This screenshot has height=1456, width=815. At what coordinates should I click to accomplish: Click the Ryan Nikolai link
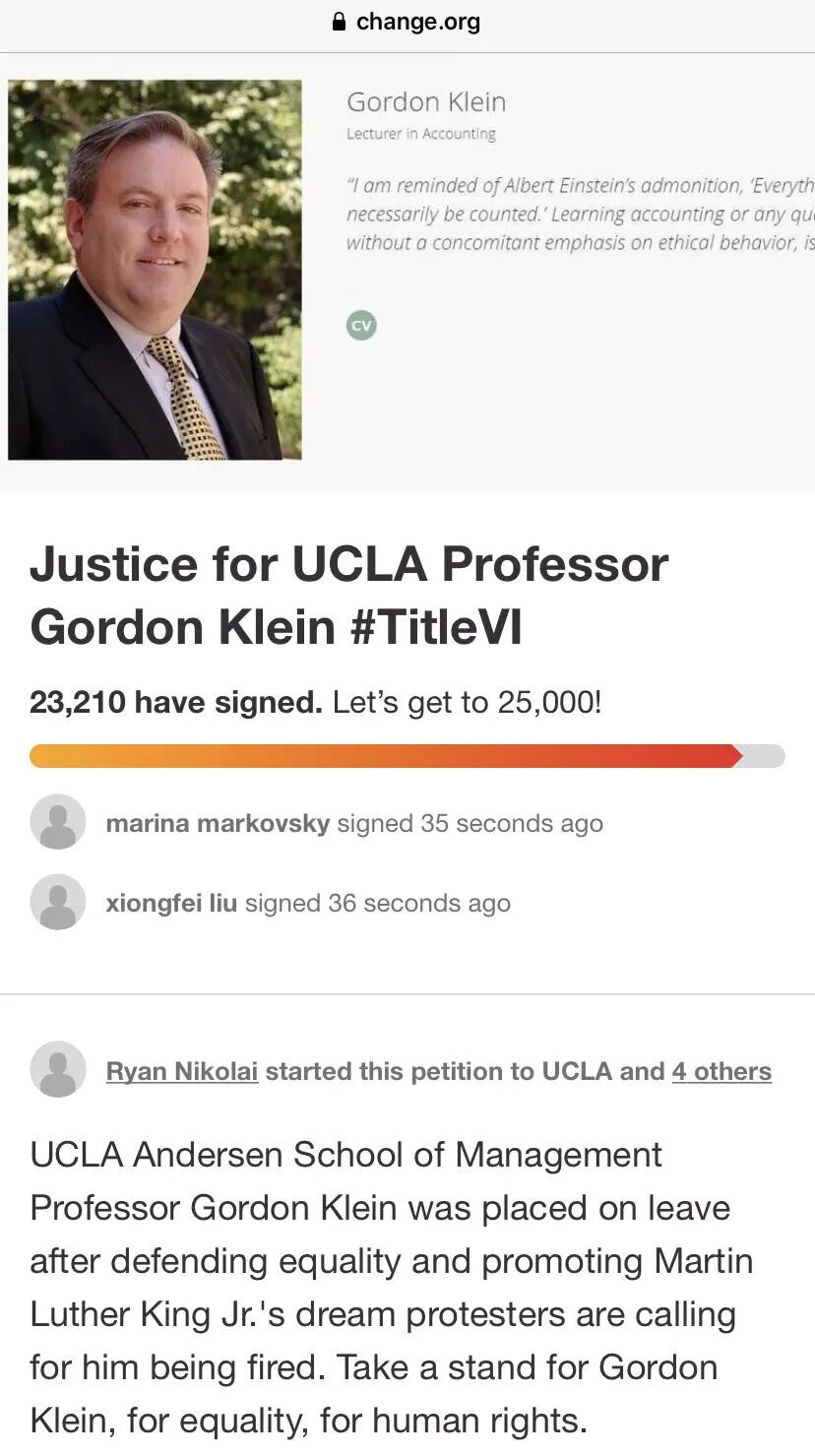[x=182, y=1071]
